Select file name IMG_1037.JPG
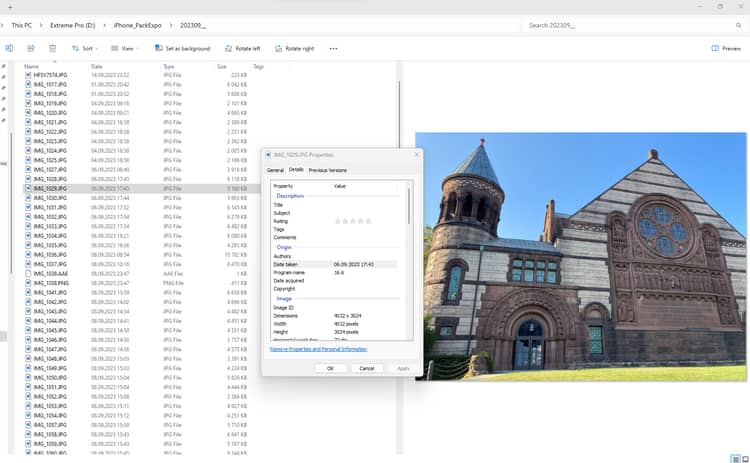The image size is (750, 463). pos(50,264)
